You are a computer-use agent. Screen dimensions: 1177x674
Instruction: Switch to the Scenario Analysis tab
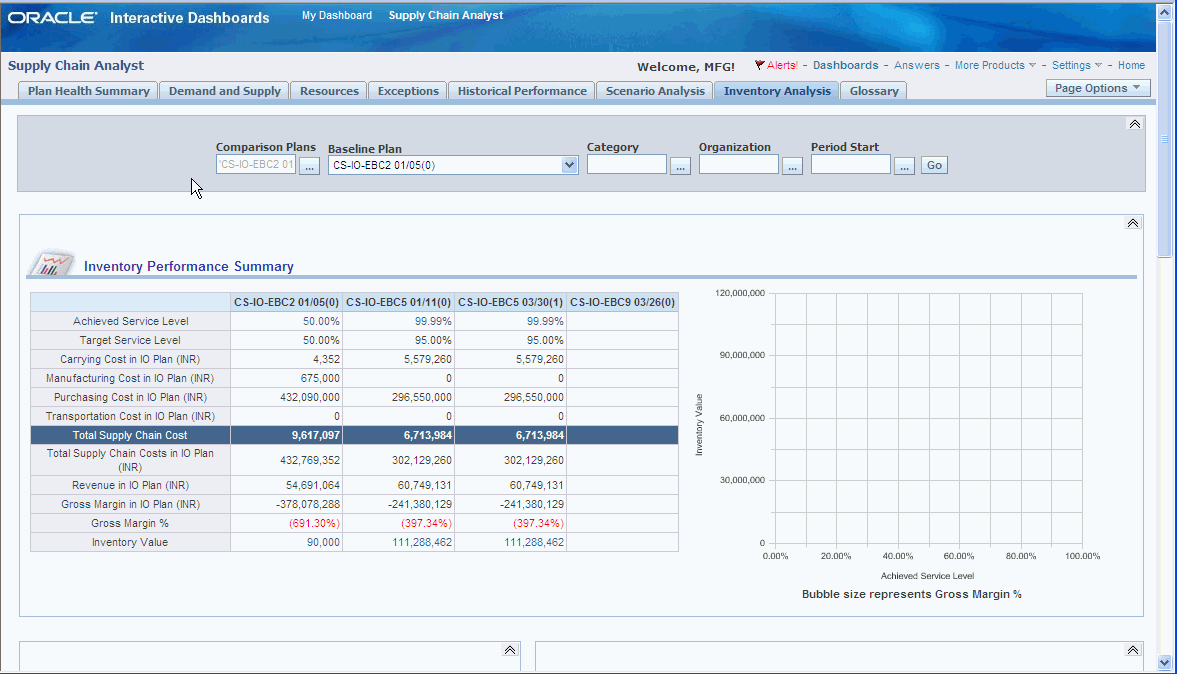(655, 91)
